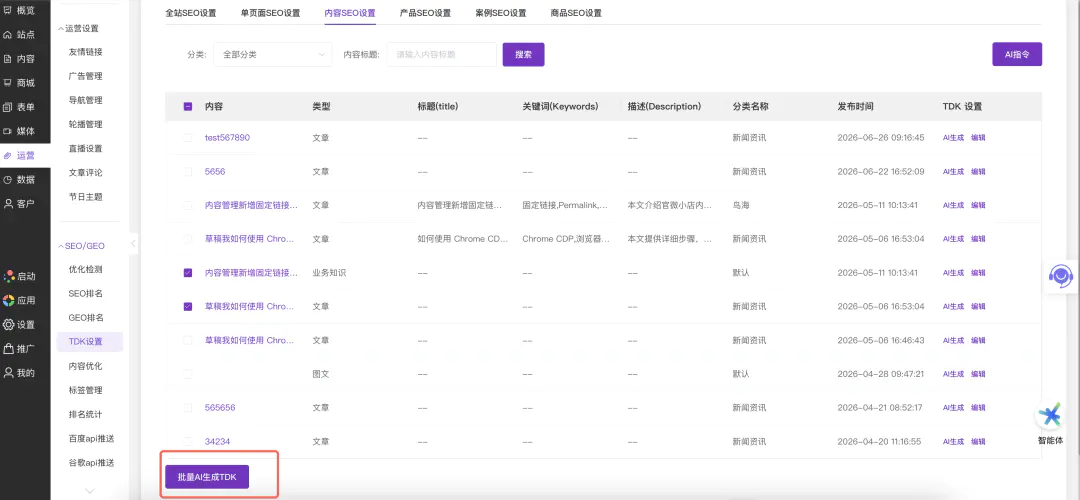
Task: Open 直播设置 in the submenu
Action: point(85,149)
